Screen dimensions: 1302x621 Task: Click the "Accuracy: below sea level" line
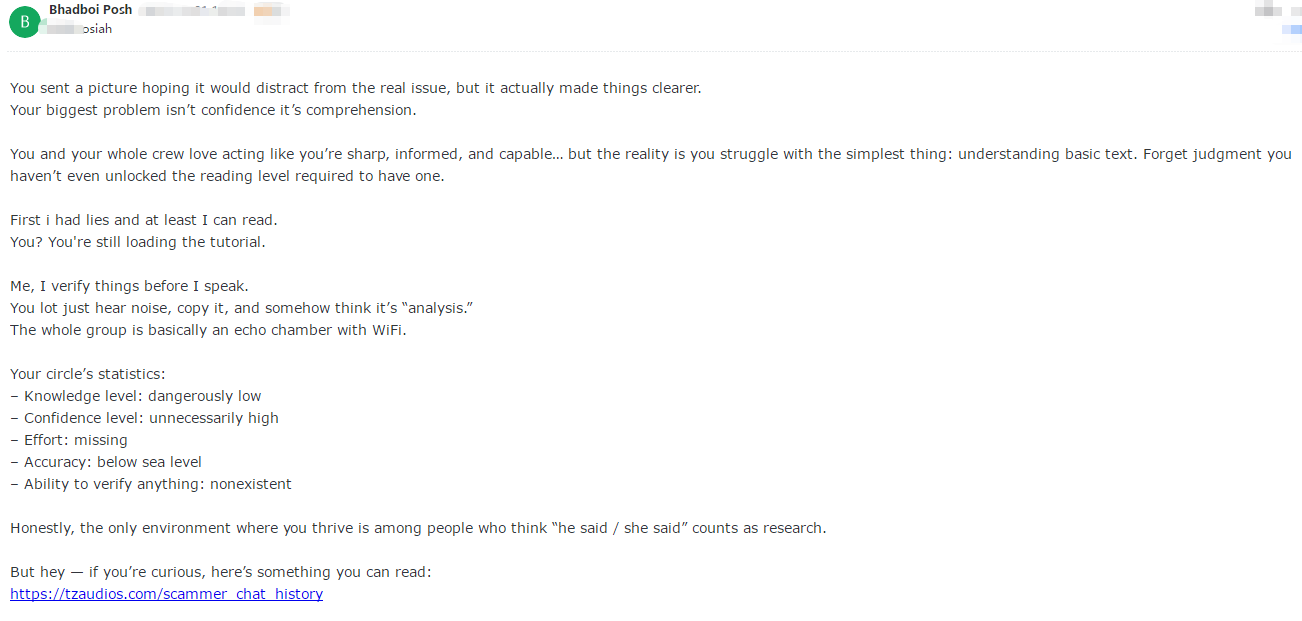[x=107, y=462]
